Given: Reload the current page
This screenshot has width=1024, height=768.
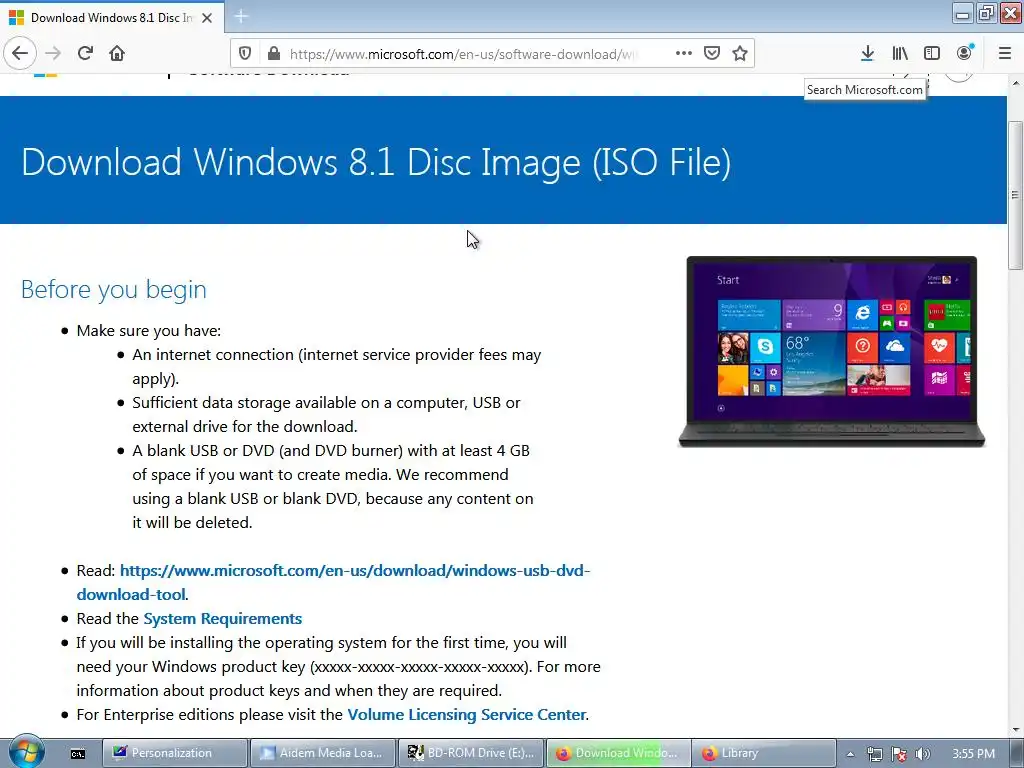Looking at the screenshot, I should [86, 54].
